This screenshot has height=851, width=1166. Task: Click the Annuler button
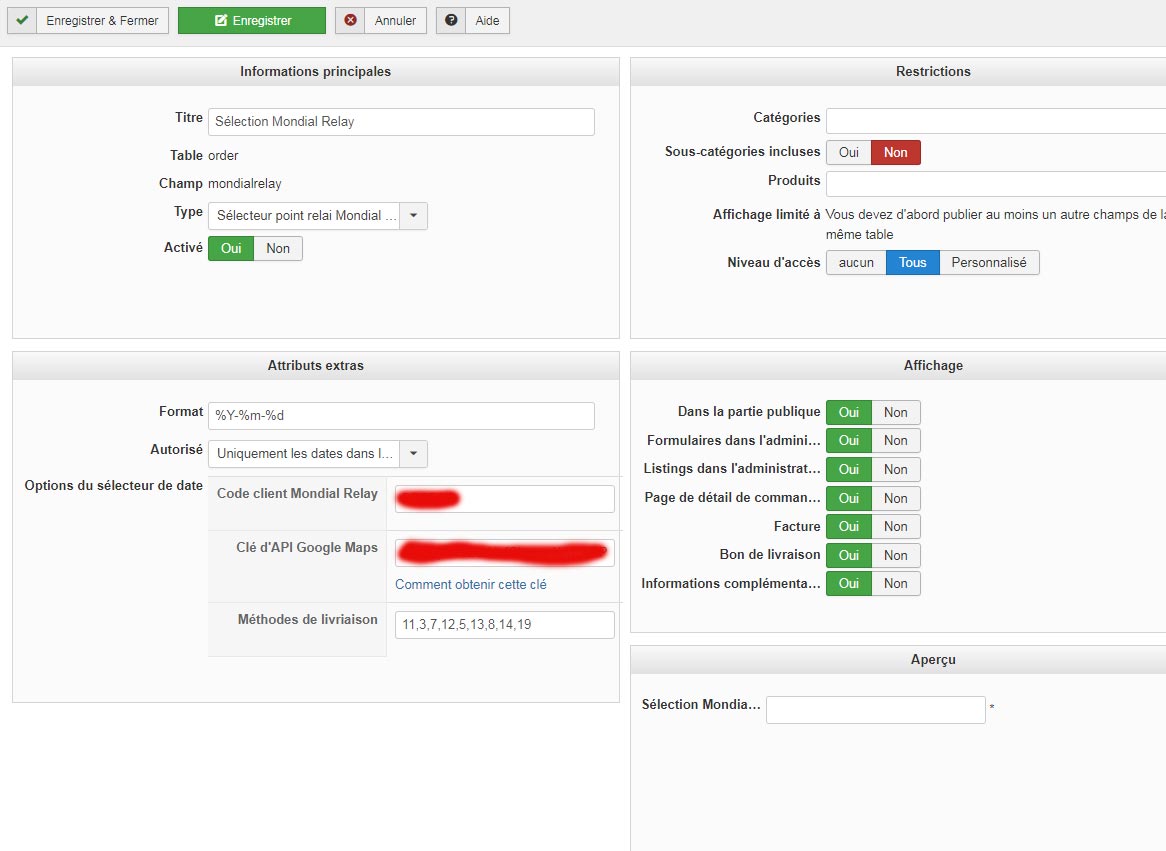(381, 20)
